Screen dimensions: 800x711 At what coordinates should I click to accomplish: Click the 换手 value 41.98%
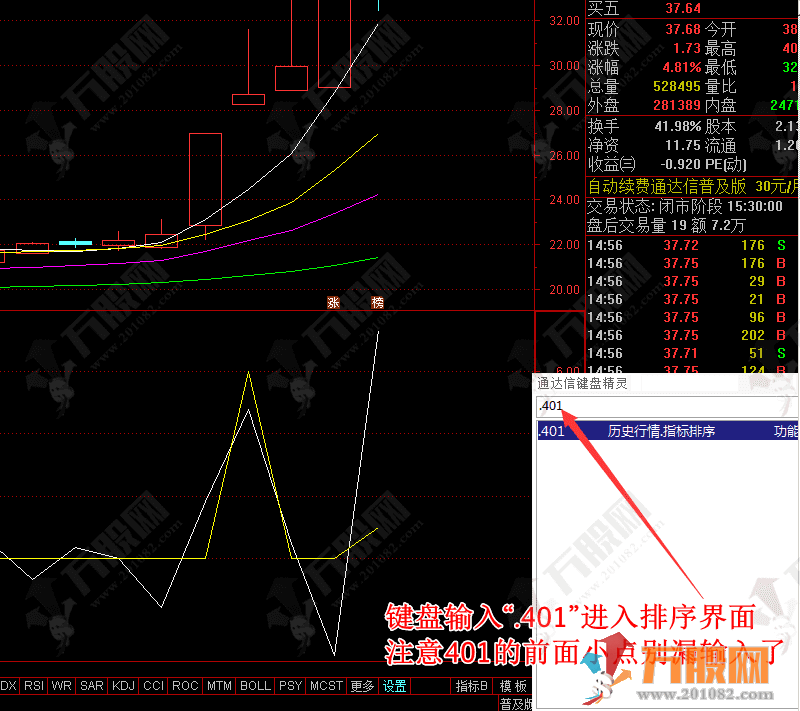click(x=678, y=125)
